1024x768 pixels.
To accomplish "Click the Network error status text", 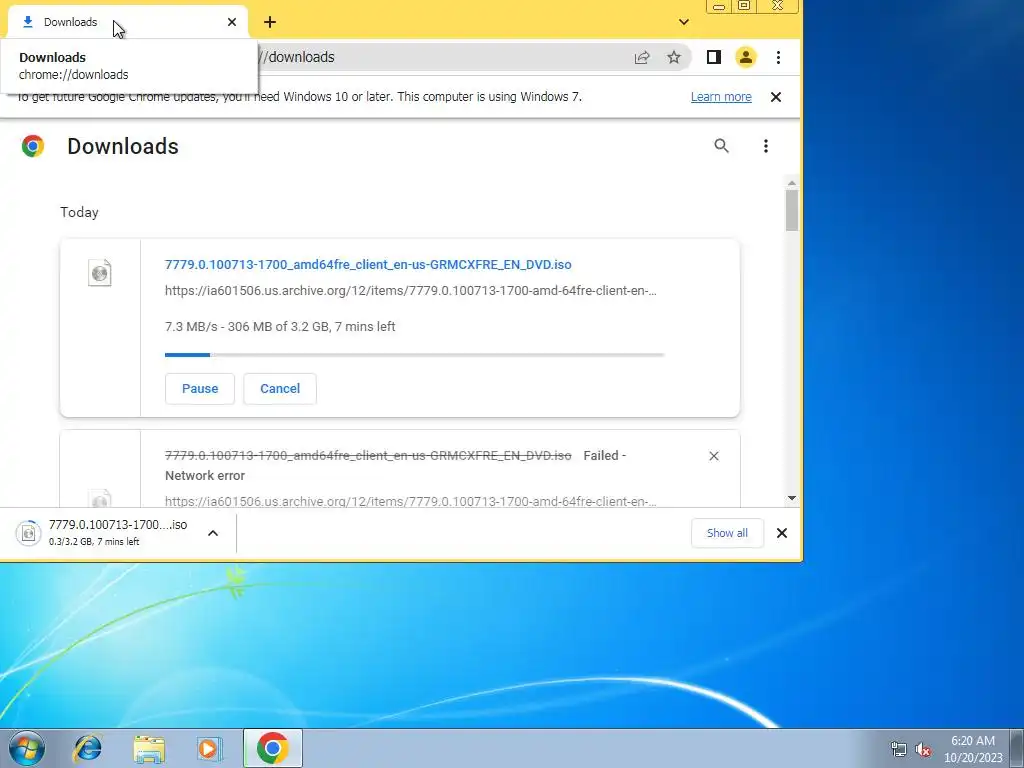I will coord(204,475).
